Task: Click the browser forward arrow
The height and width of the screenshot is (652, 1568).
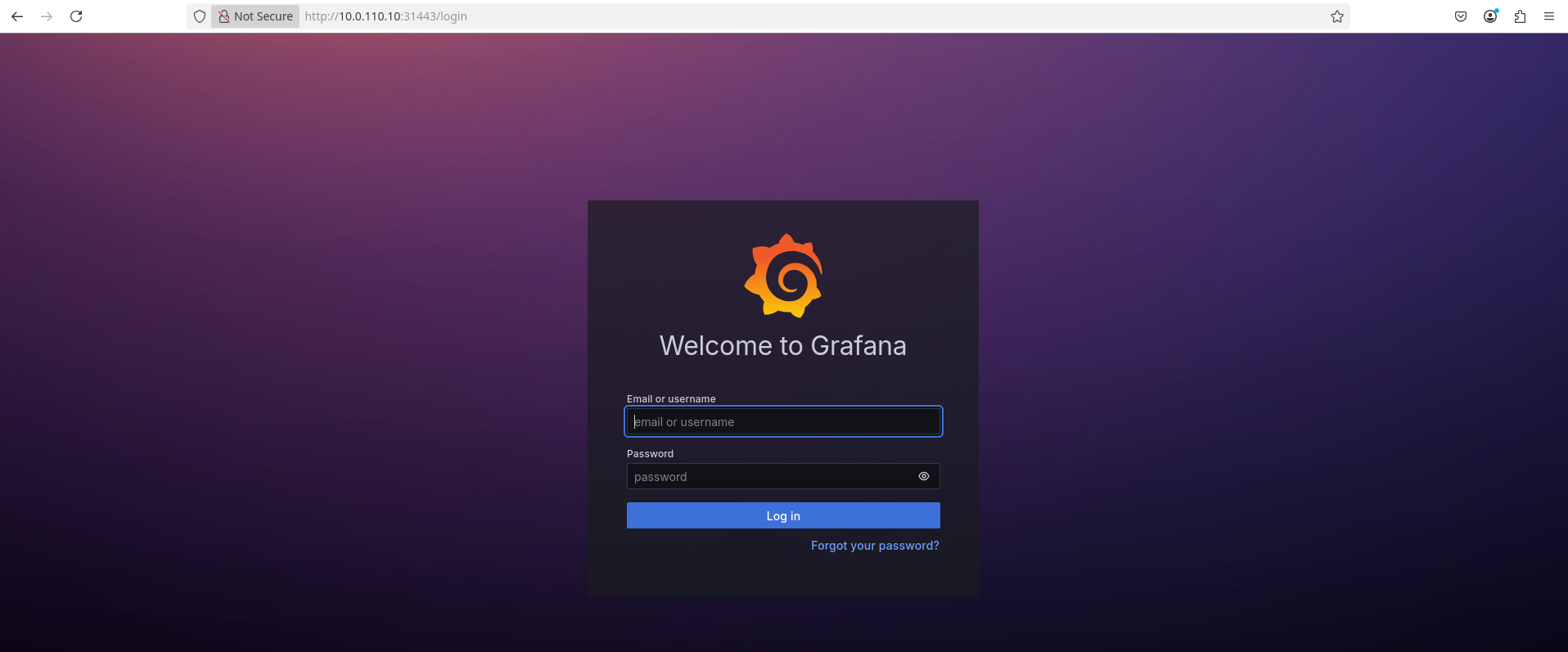Action: pos(47,16)
